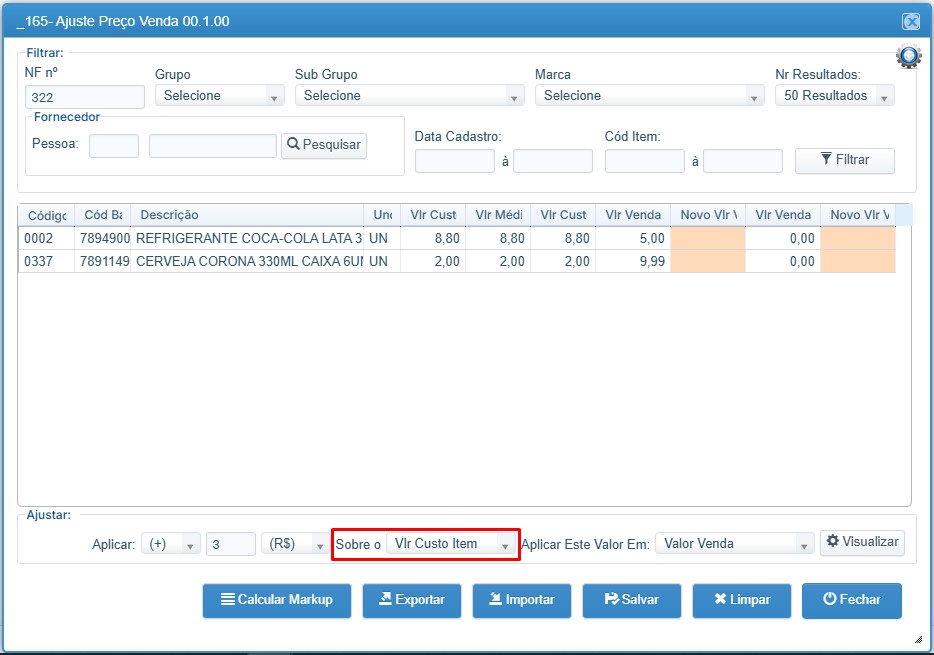Click the Pesquisar button
This screenshot has height=655, width=934.
coord(324,145)
